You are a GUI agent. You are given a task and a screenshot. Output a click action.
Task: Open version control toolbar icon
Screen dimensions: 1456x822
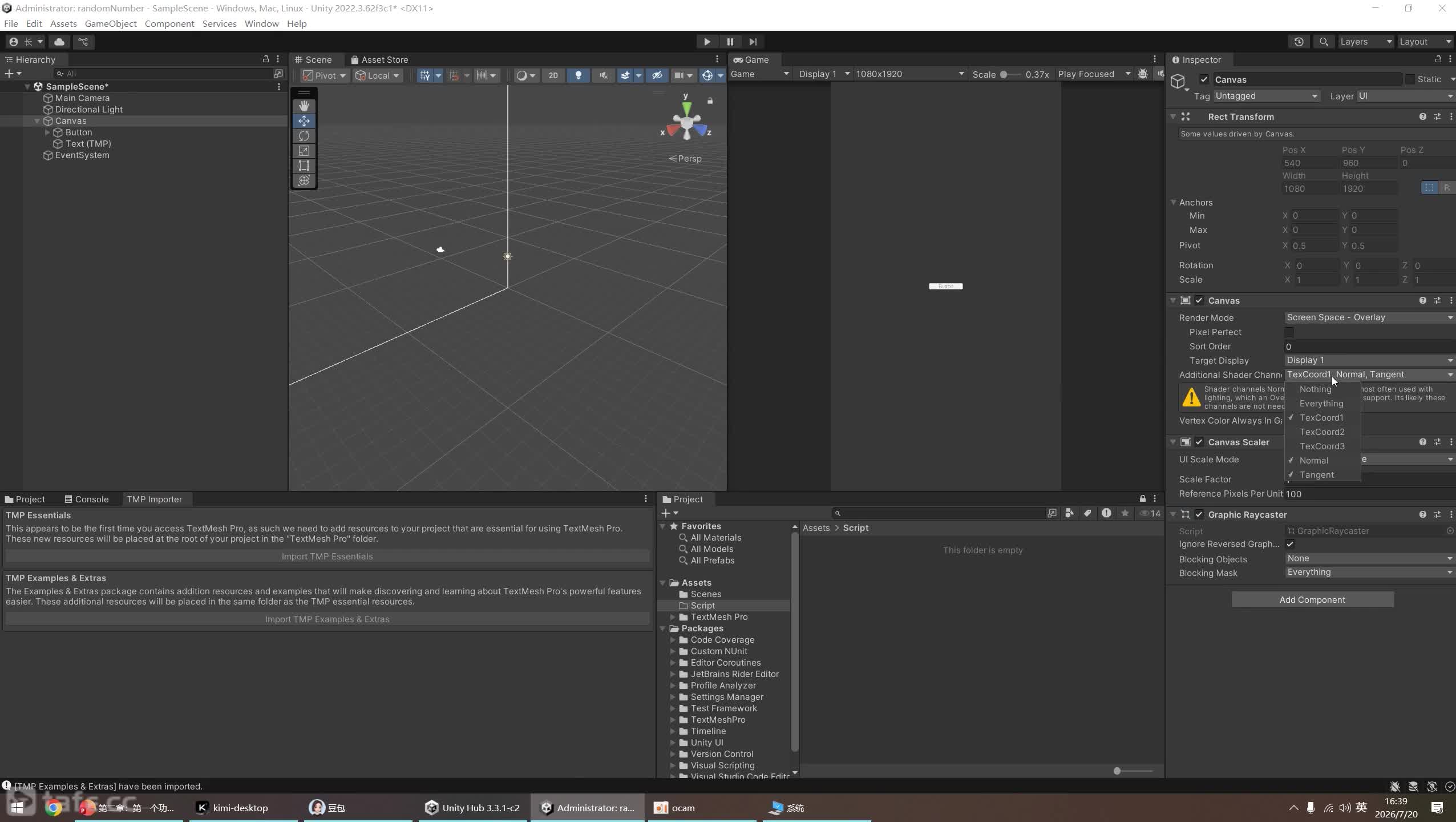[x=83, y=42]
